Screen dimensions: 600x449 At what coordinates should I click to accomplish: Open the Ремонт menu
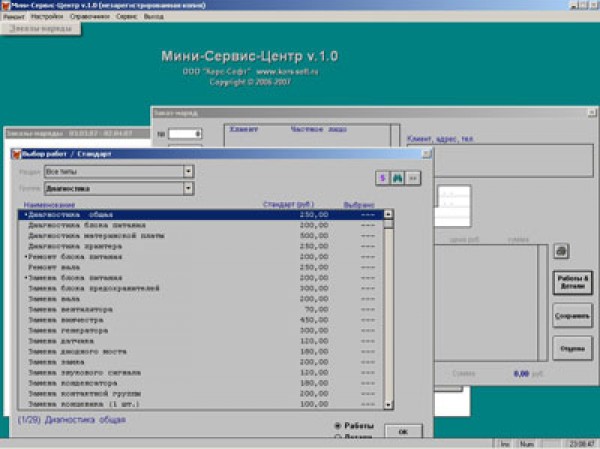(x=13, y=17)
